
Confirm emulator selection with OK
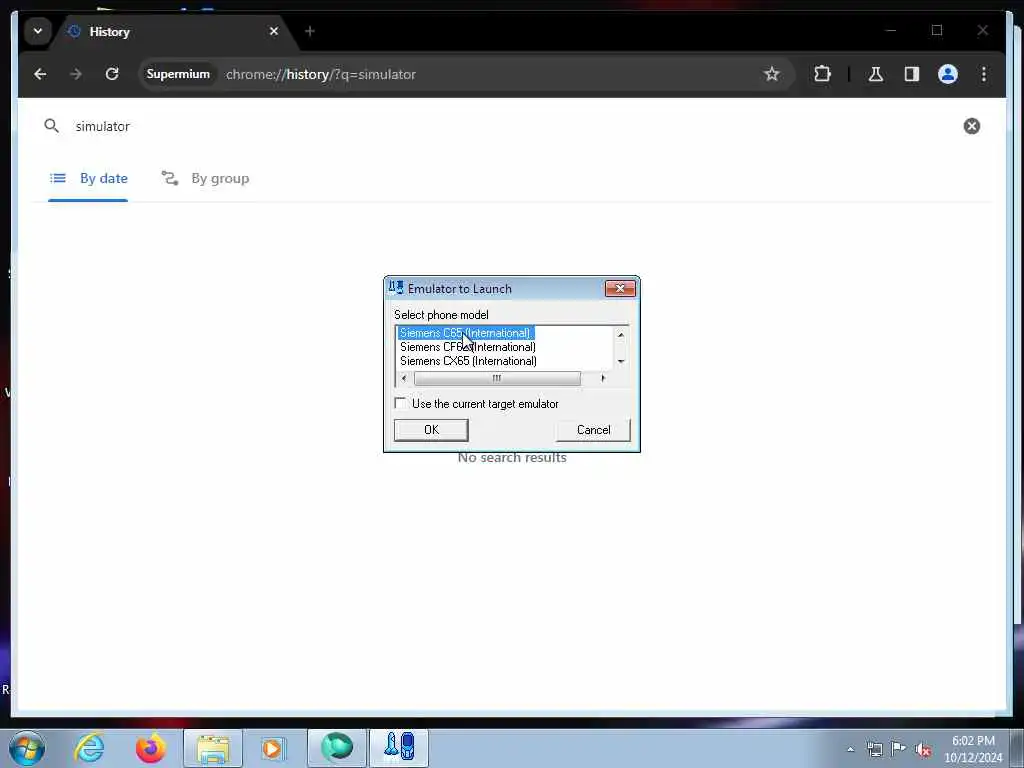click(431, 430)
